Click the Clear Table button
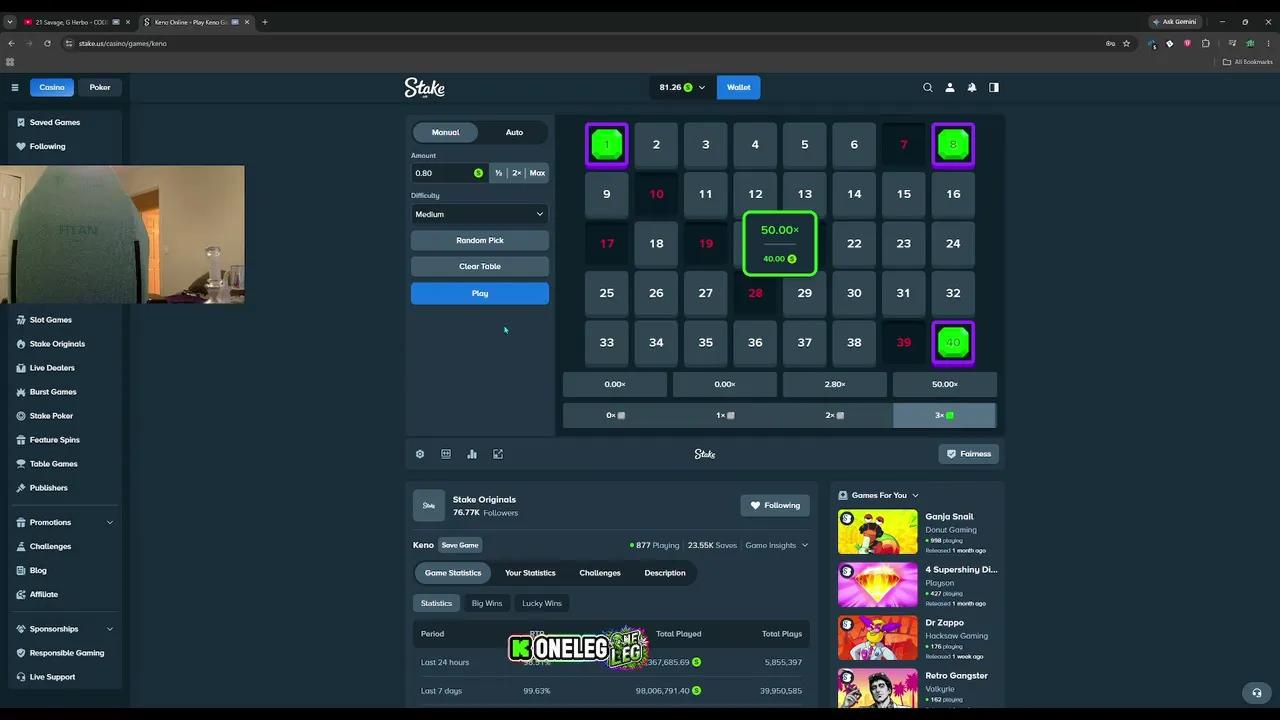Viewport: 1280px width, 720px height. point(480,266)
